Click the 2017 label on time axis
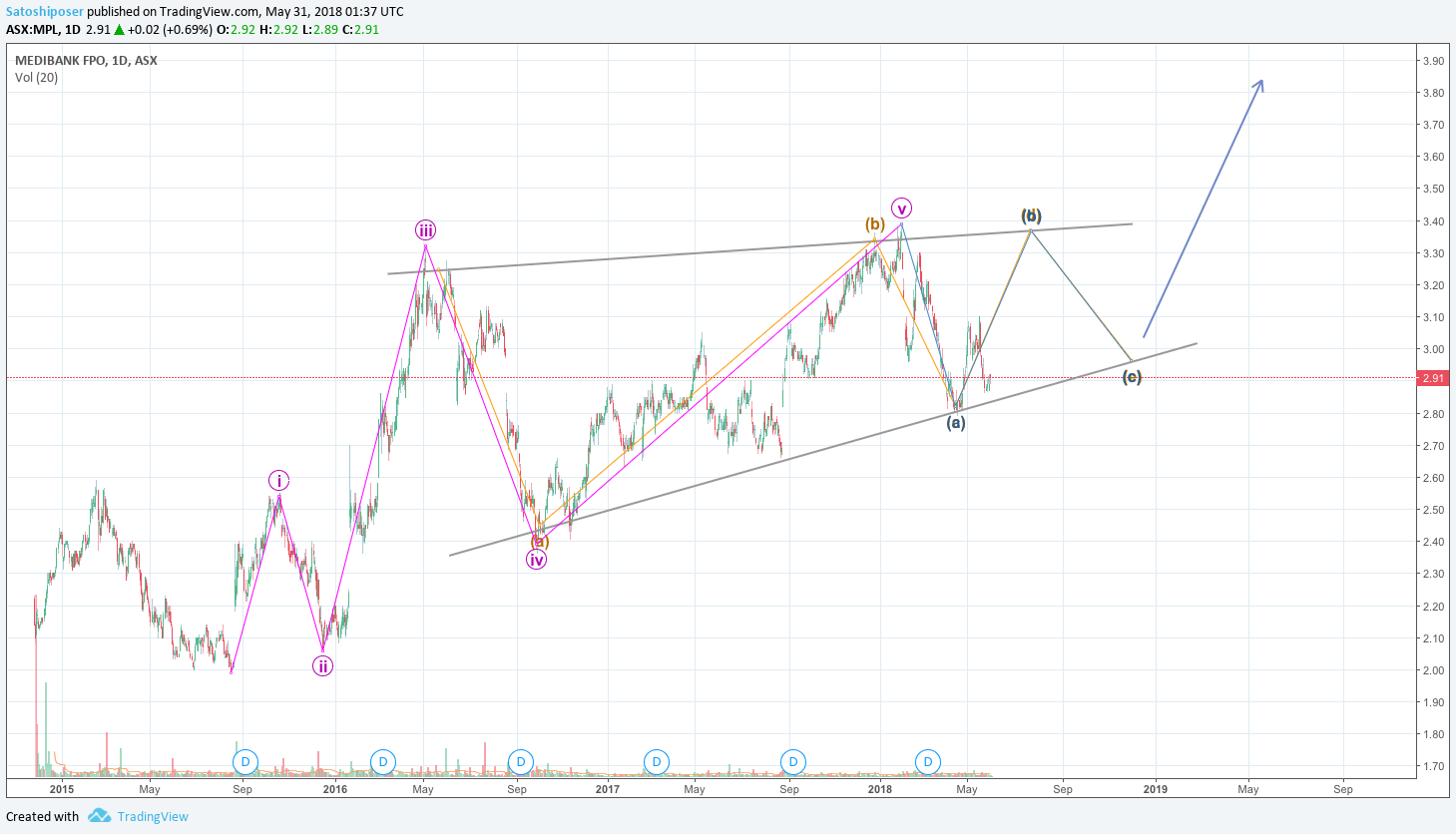Viewport: 1456px width, 834px height. (x=607, y=789)
